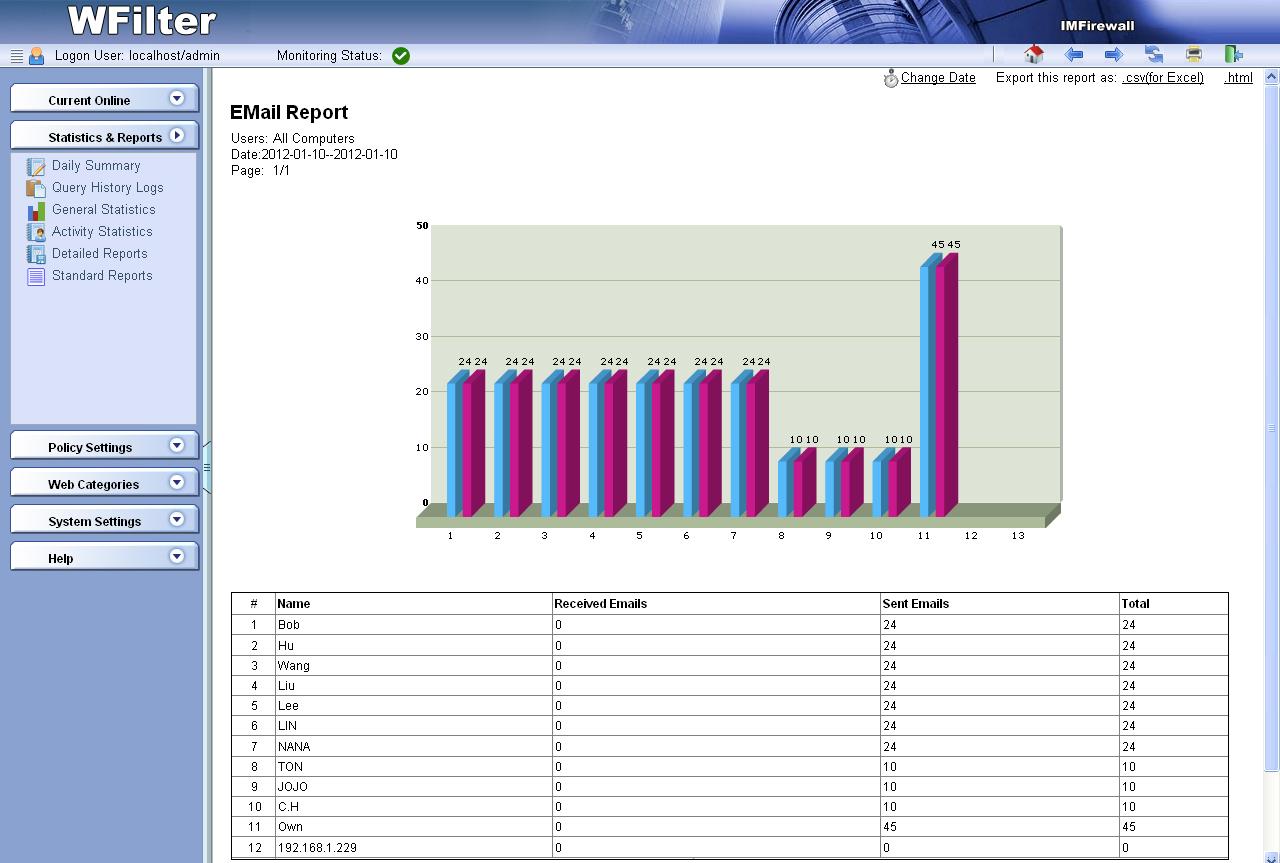Export report as .csv (for Excel)
The width and height of the screenshot is (1280, 863).
pyautogui.click(x=1162, y=78)
